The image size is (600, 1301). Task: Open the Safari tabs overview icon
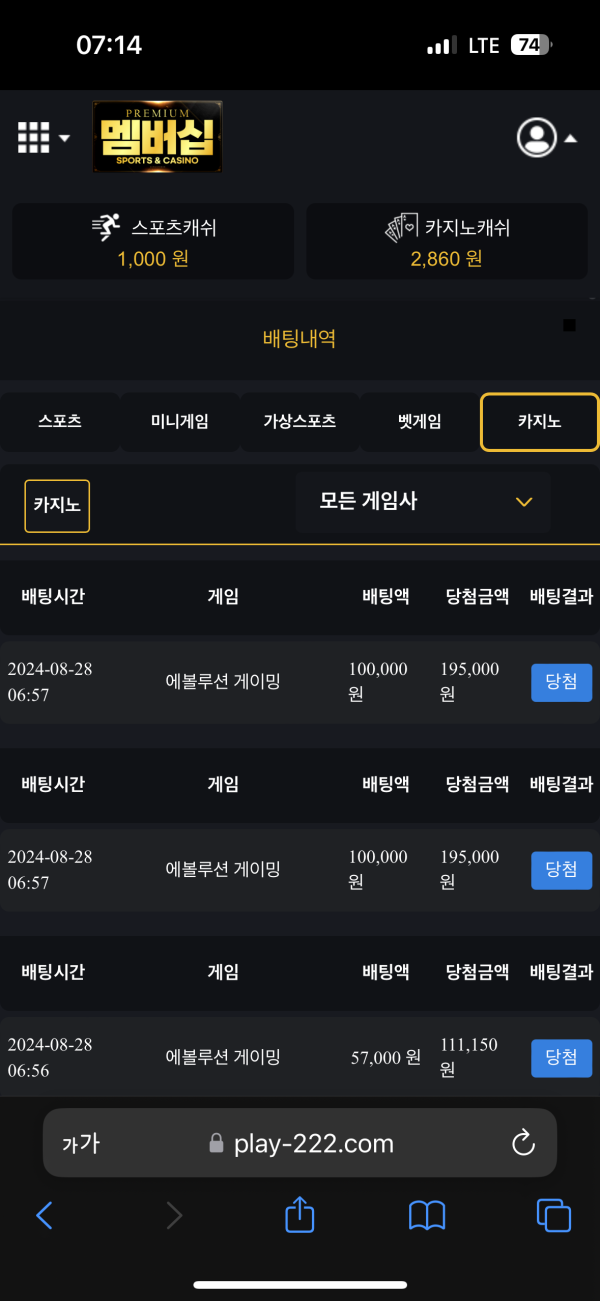coord(554,1216)
